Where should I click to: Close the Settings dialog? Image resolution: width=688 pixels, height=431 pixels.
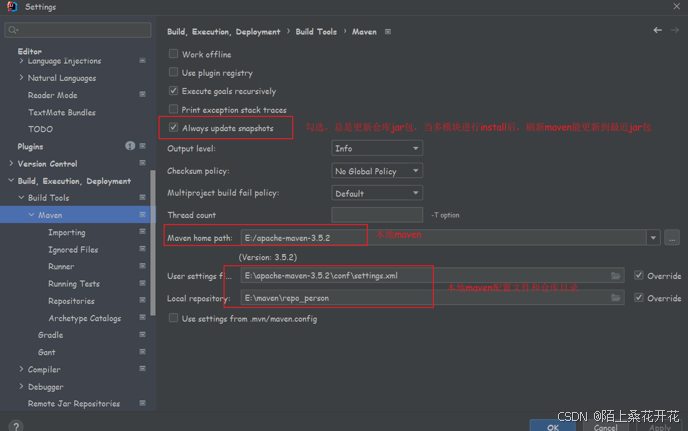[676, 6]
